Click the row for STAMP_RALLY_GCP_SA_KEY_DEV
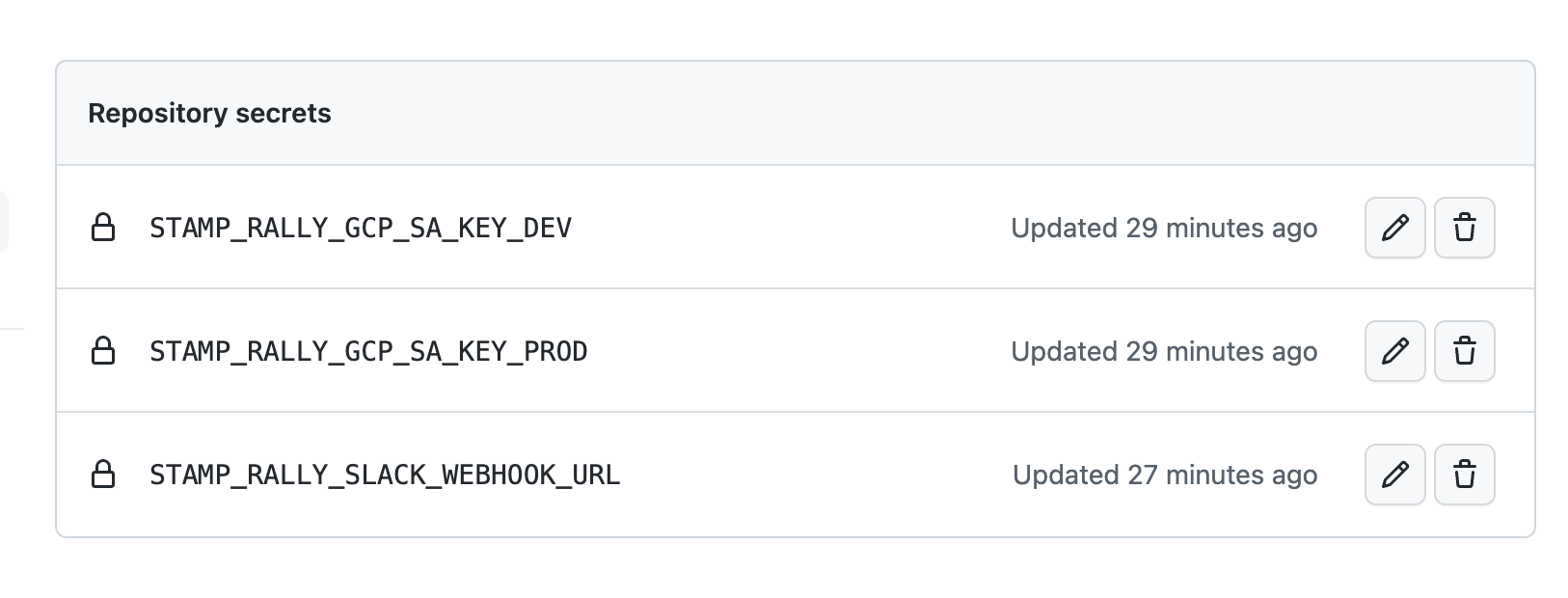Image resolution: width=1568 pixels, height=598 pixels. coord(771,228)
